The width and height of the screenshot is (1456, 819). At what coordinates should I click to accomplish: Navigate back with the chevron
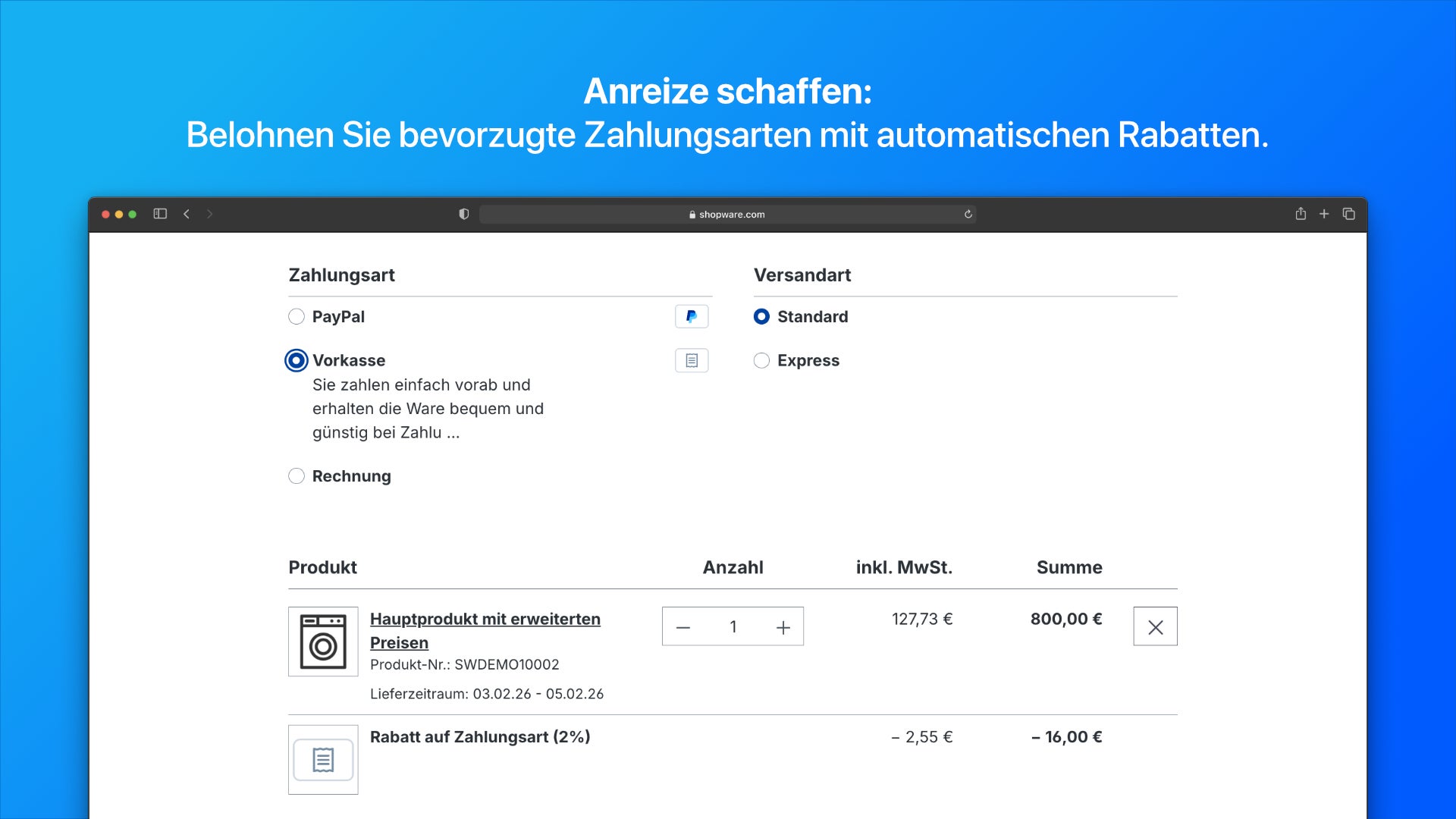[x=187, y=214]
